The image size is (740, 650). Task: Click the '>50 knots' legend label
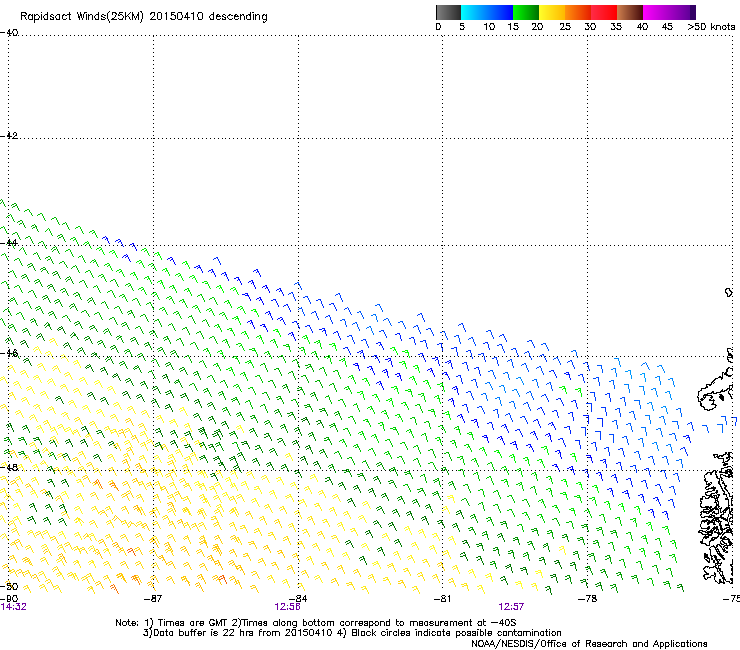(711, 27)
